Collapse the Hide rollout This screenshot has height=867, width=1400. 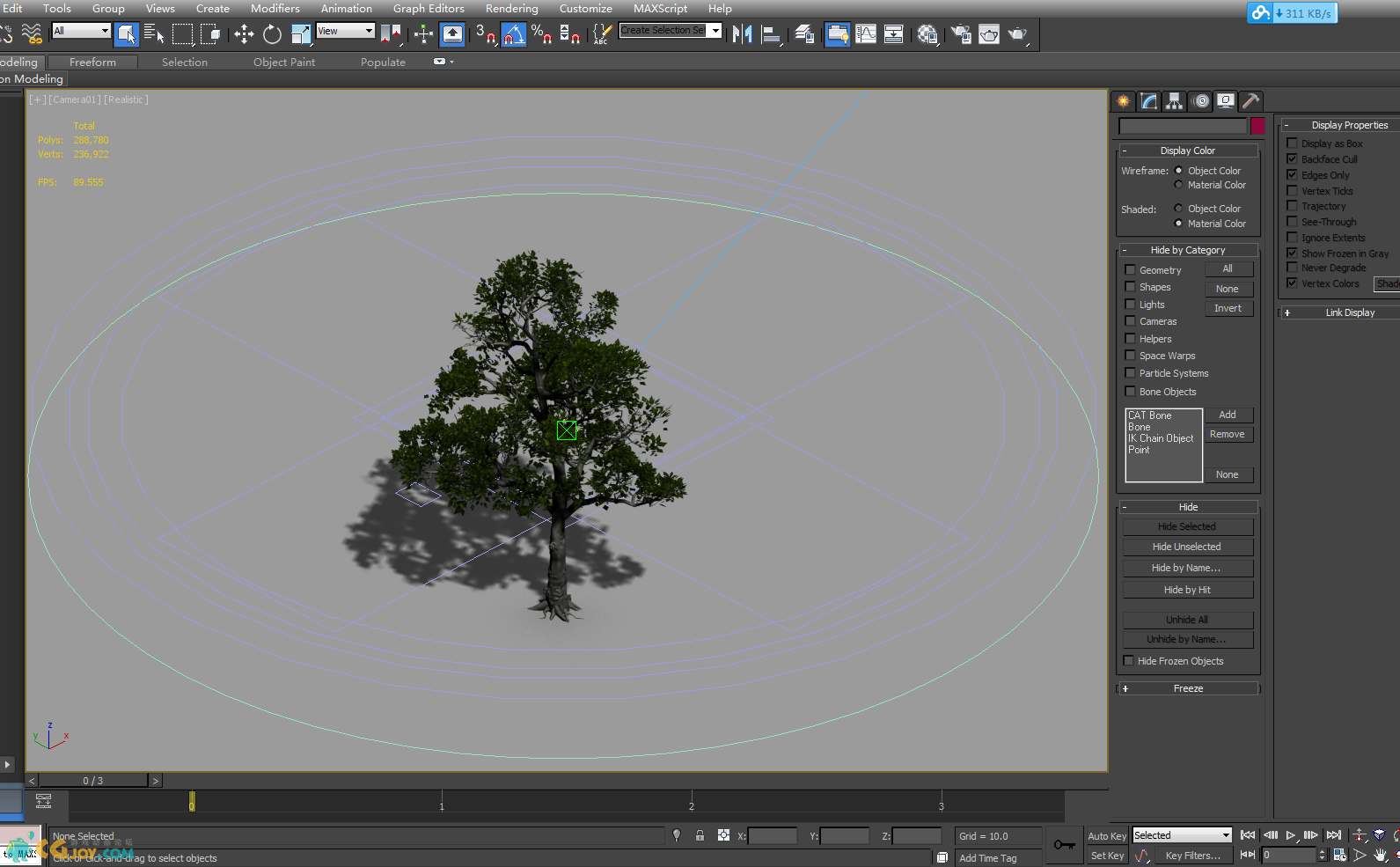[1188, 507]
